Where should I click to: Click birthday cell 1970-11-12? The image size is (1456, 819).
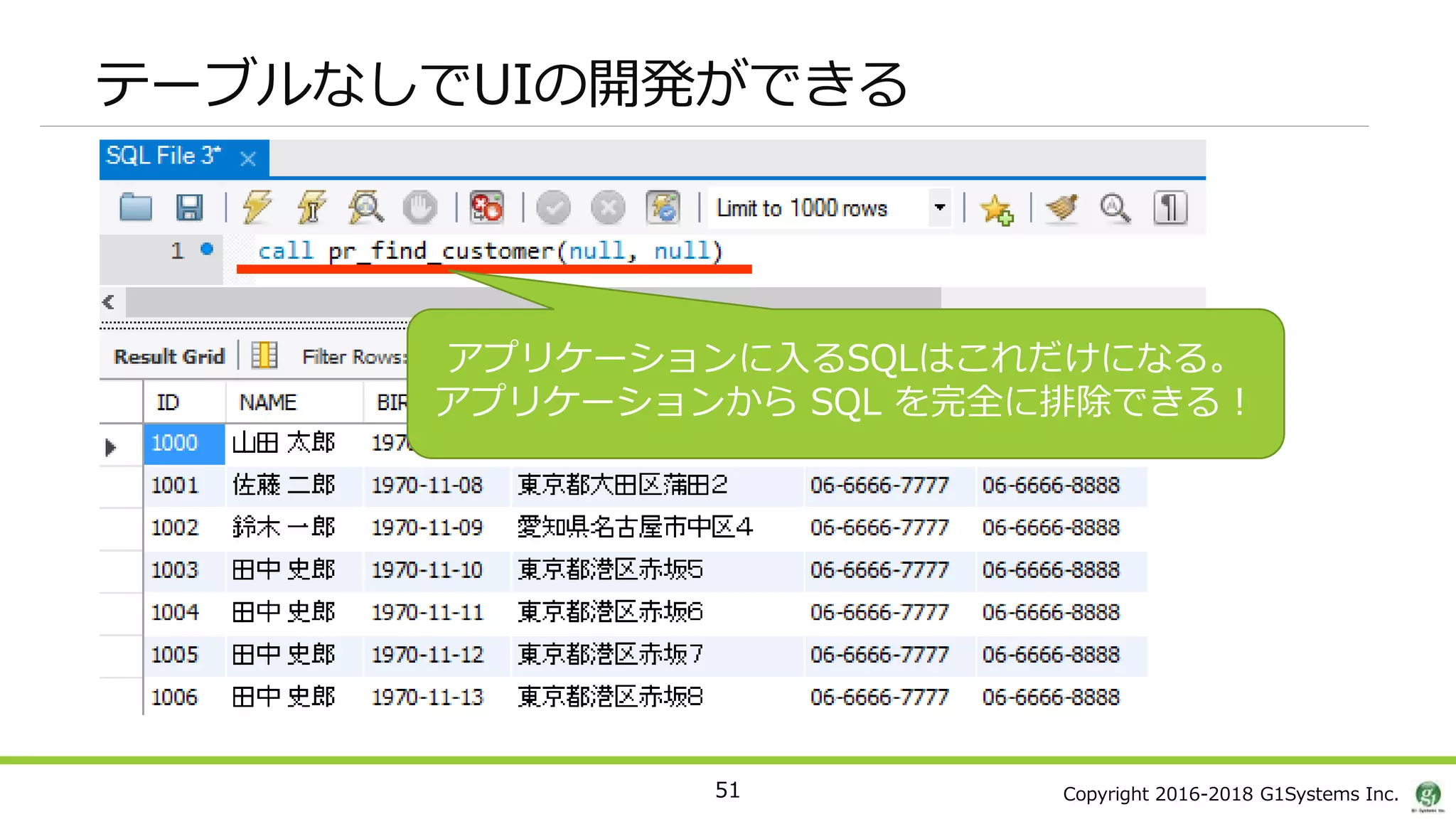(437, 655)
